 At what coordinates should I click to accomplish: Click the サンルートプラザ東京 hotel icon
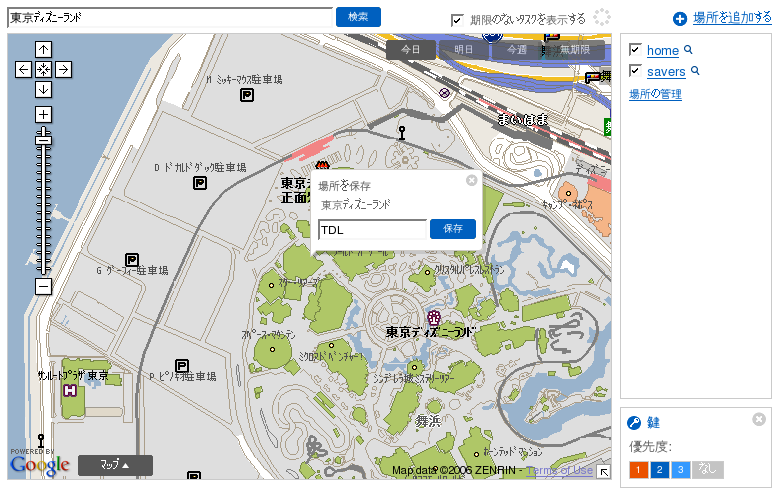tap(70, 391)
